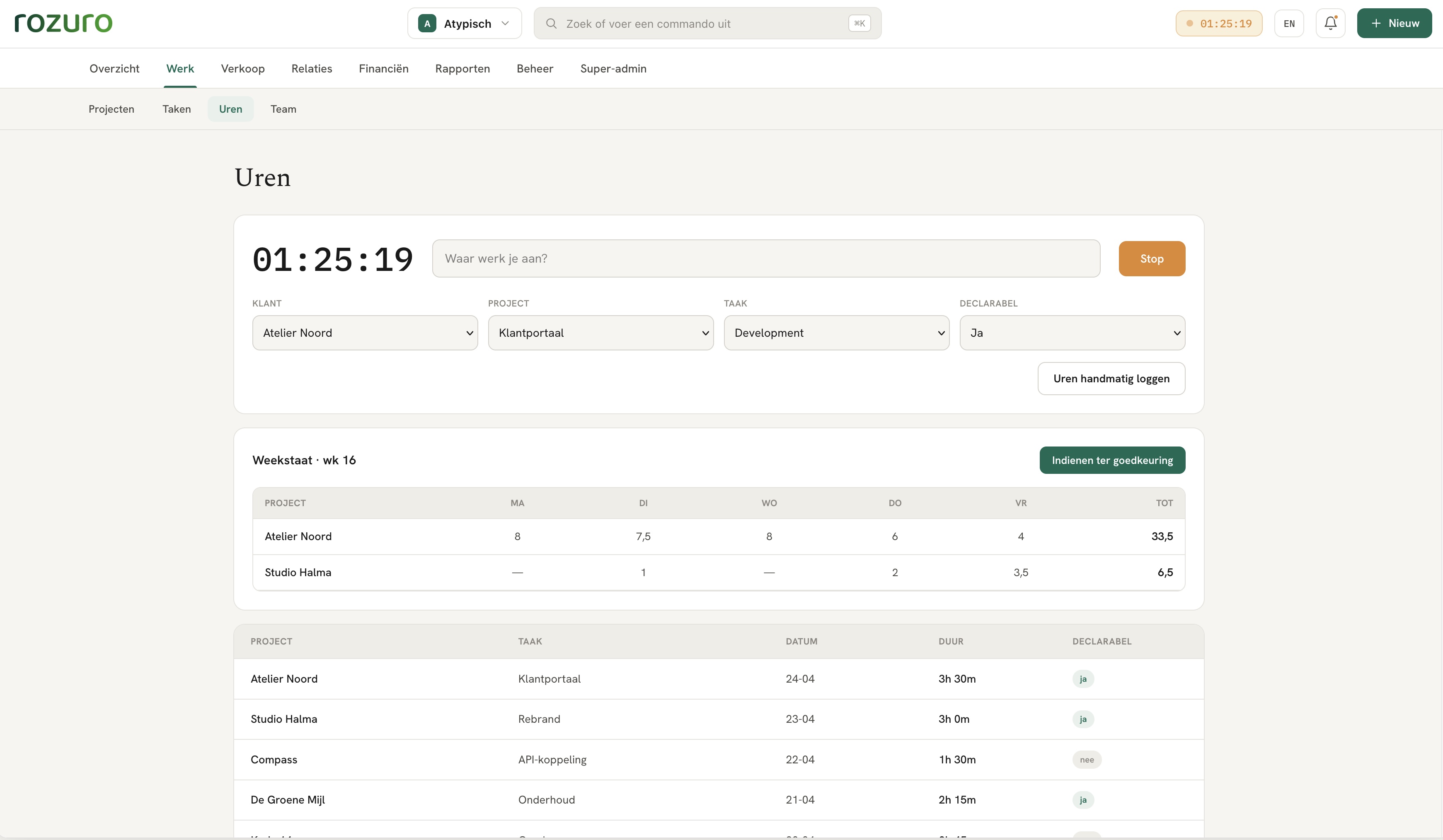This screenshot has height=840, width=1443.
Task: Select the Uren tab
Action: tap(231, 109)
